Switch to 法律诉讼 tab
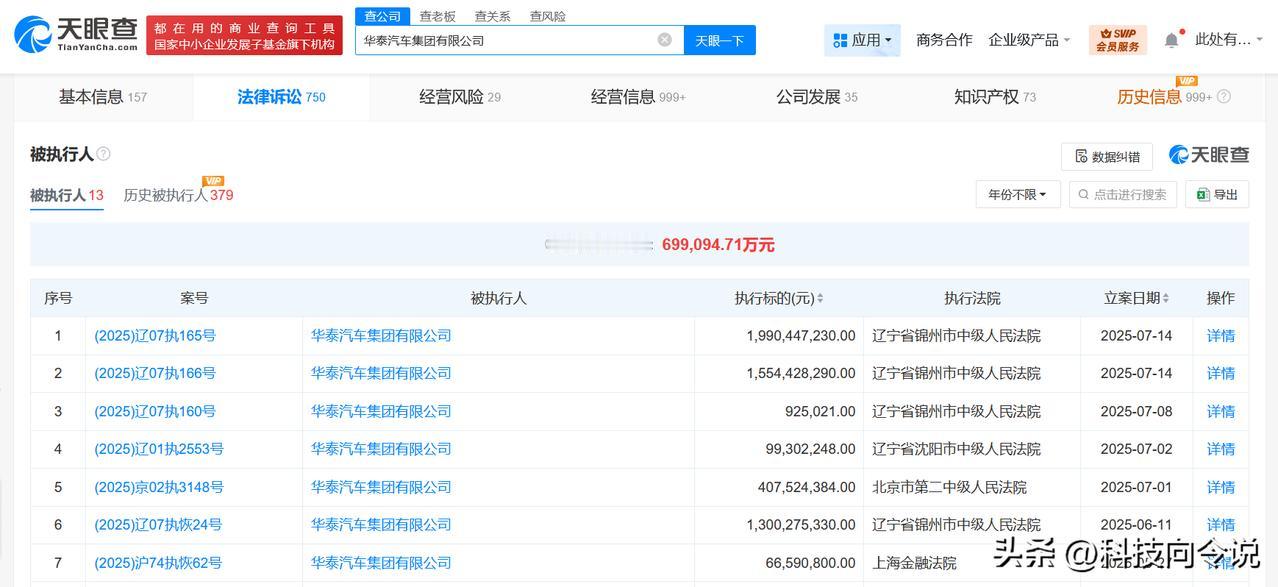Viewport: 1278px width, 587px height. click(281, 97)
